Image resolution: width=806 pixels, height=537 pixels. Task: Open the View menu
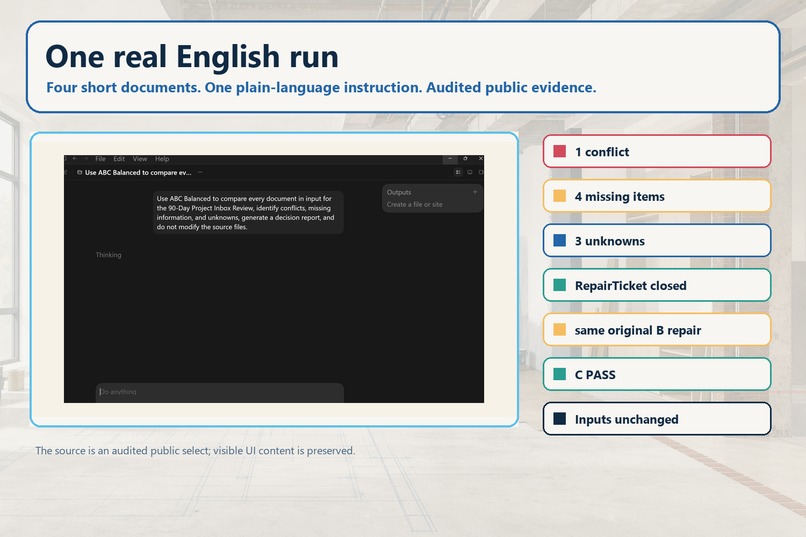[x=140, y=159]
